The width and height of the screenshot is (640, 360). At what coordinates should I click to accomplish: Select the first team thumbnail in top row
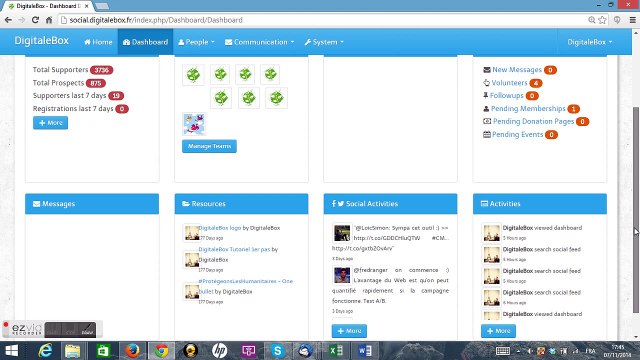193,75
